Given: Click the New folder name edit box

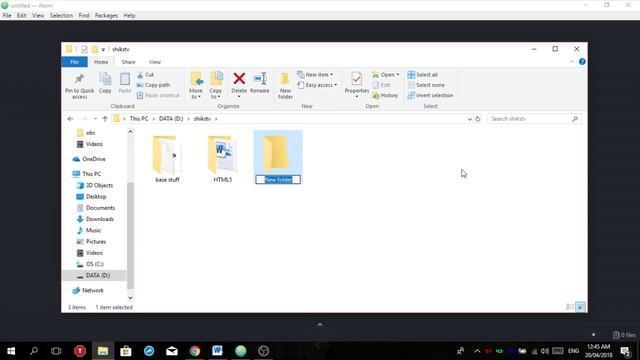Looking at the screenshot, I should coord(278,180).
